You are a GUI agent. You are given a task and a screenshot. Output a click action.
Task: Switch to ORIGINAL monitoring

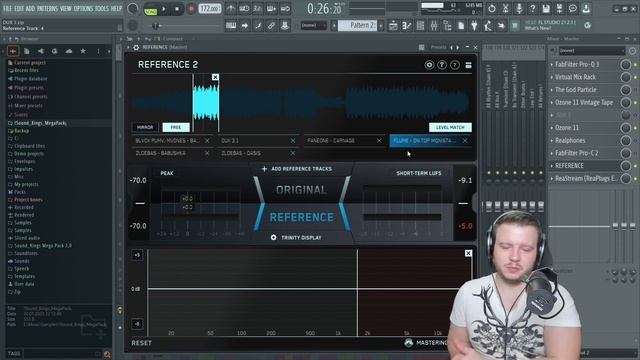(x=301, y=190)
